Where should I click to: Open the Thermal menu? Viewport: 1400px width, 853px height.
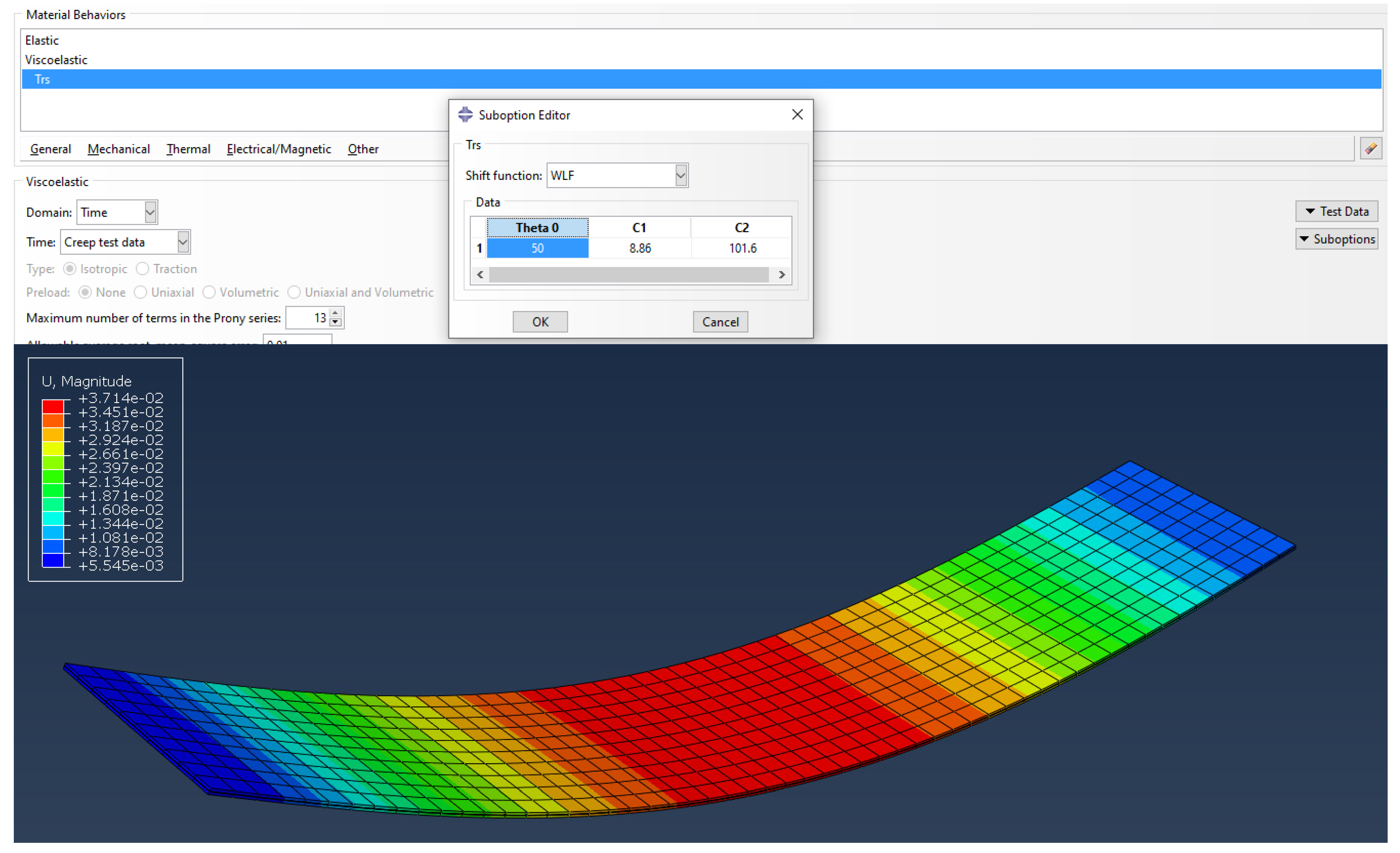click(188, 149)
